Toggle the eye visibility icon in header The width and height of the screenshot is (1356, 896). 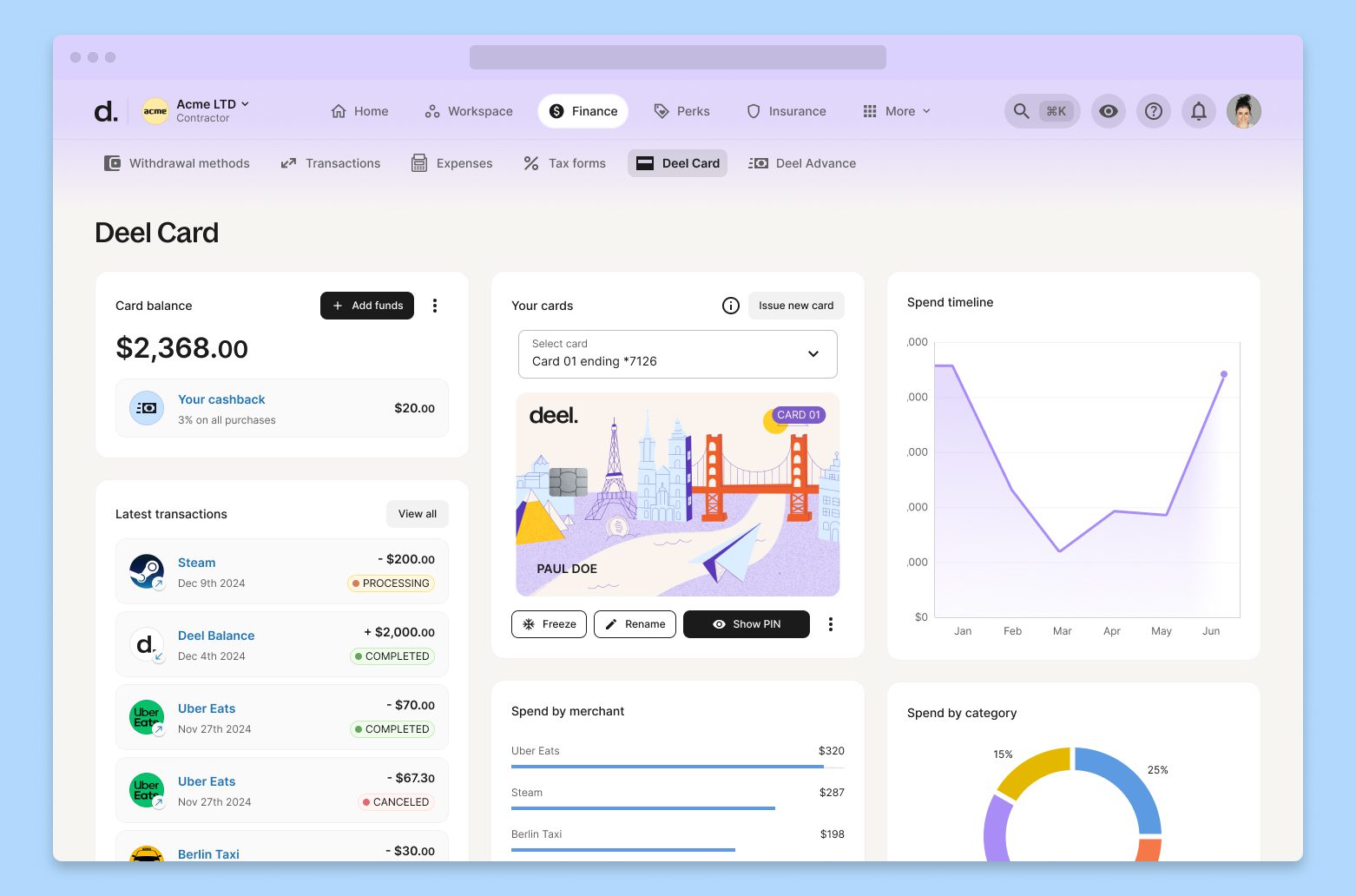pos(1108,111)
